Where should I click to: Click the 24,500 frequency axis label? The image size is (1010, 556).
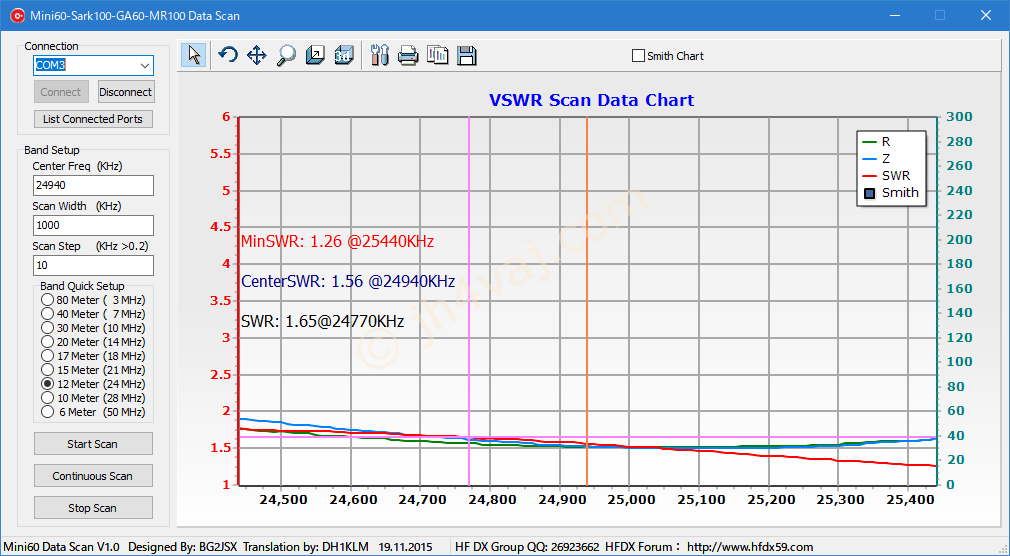281,500
